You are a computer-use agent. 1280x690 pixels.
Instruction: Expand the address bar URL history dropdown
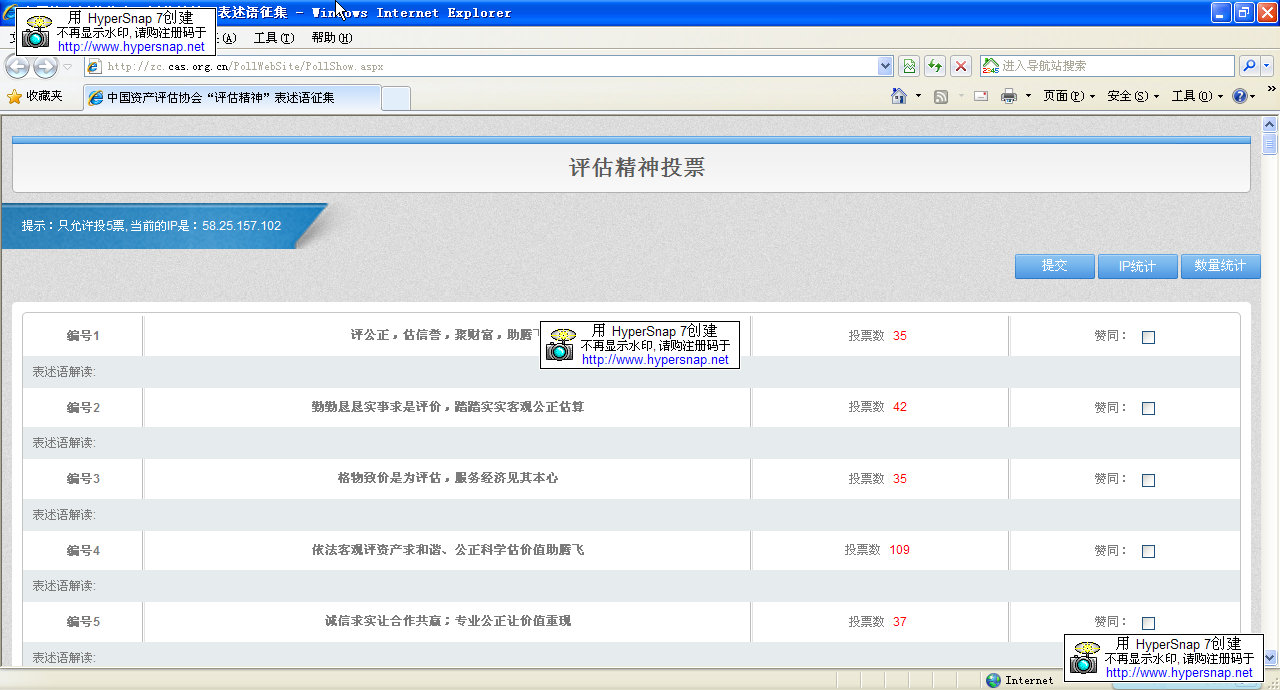coord(885,66)
